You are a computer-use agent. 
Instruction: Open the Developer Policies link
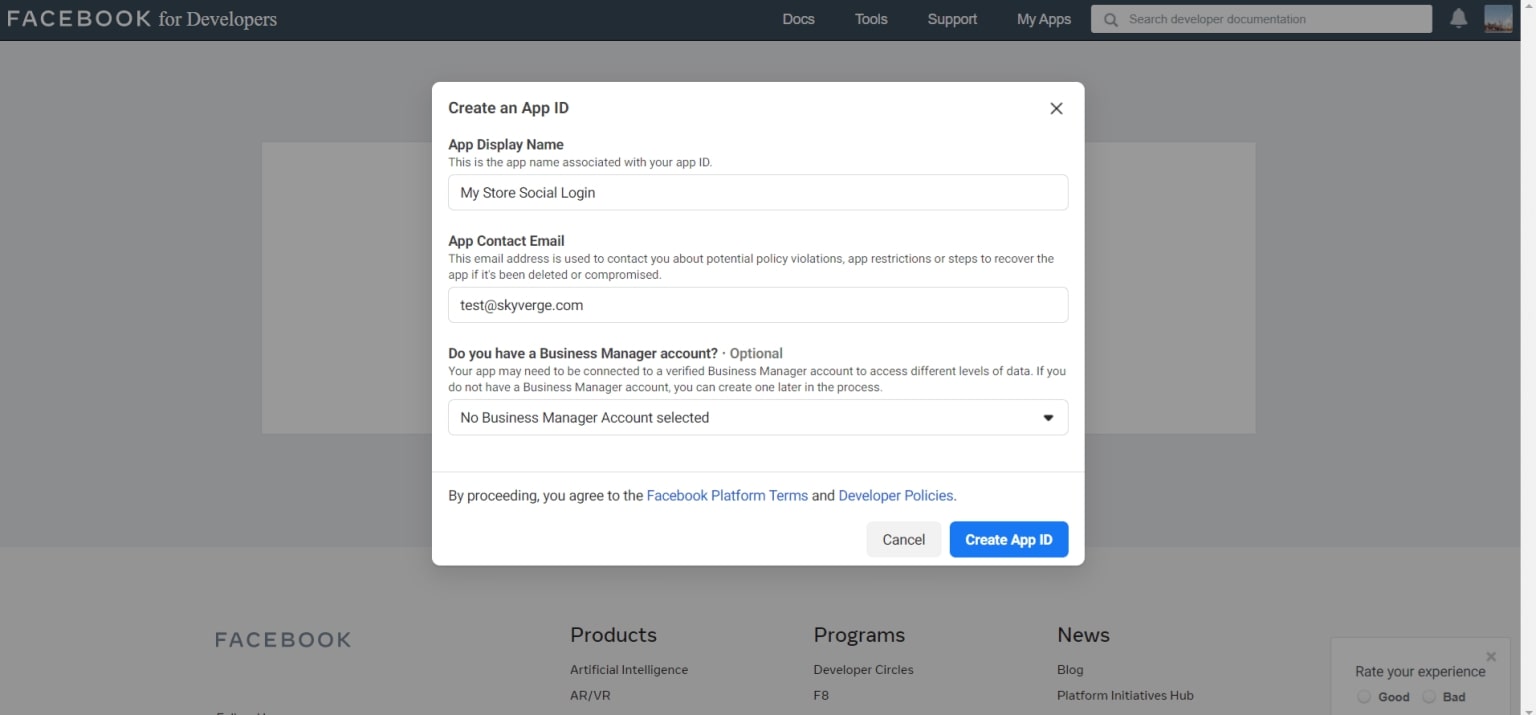tap(896, 495)
